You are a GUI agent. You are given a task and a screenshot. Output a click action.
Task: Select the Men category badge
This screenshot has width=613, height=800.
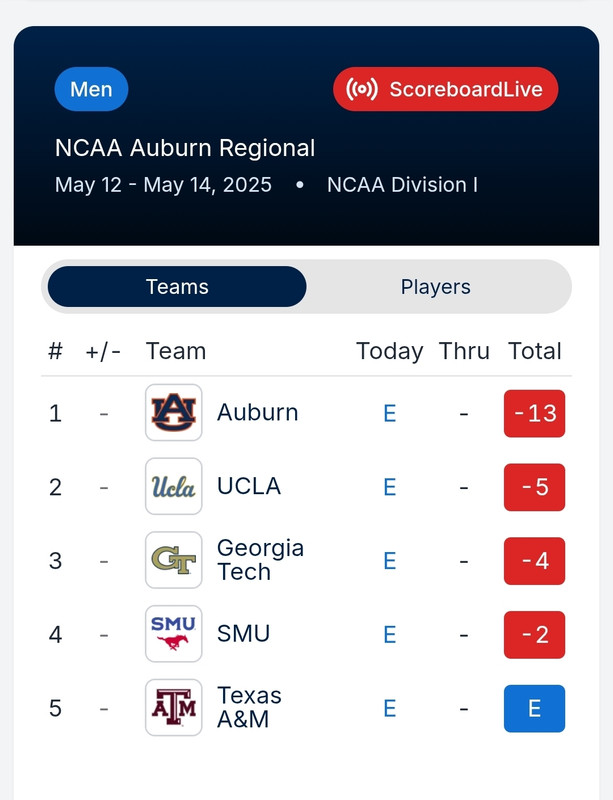91,89
